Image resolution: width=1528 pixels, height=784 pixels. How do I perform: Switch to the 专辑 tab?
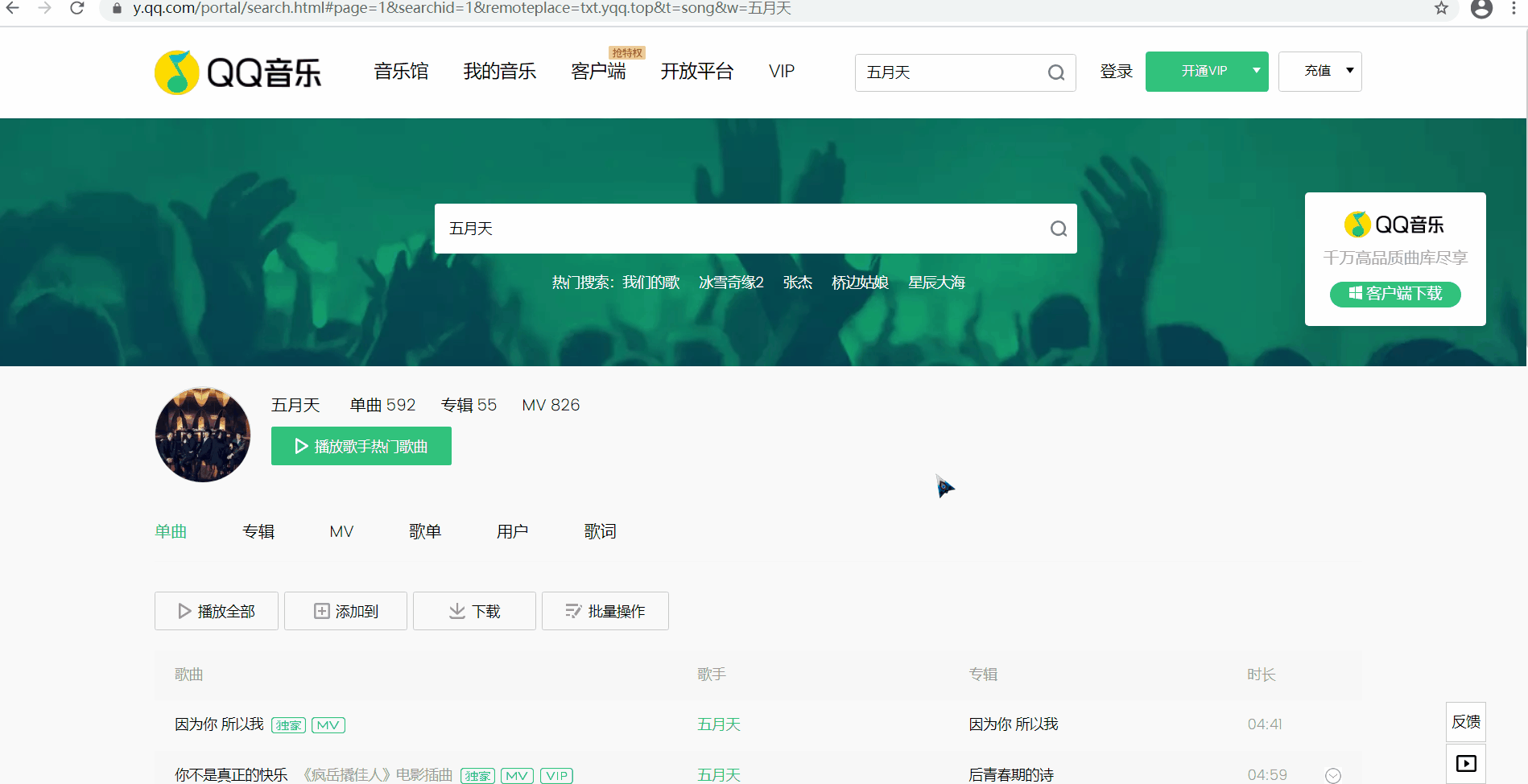click(x=258, y=531)
